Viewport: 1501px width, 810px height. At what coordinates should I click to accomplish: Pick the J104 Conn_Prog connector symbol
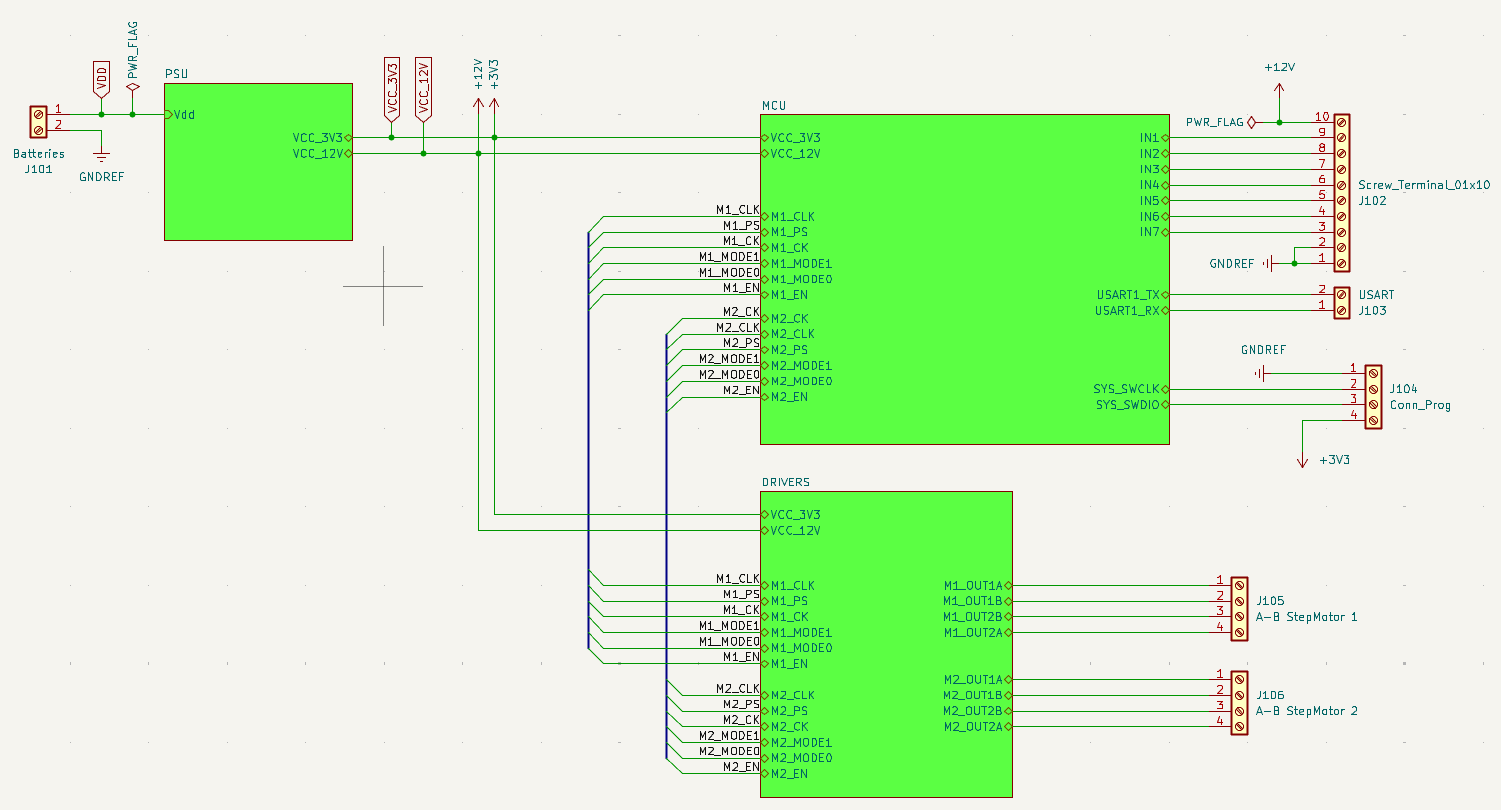1373,397
